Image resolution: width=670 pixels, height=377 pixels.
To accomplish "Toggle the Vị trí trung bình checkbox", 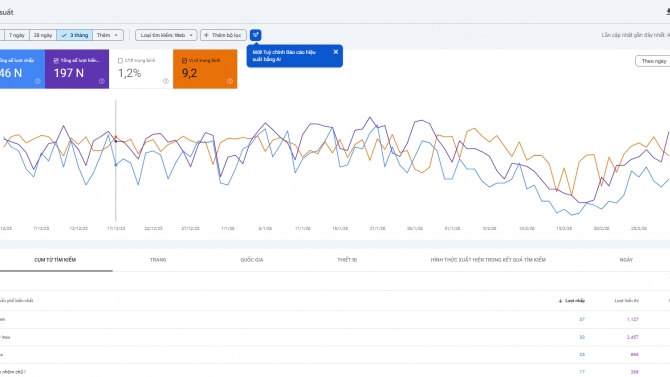I will 184,61.
